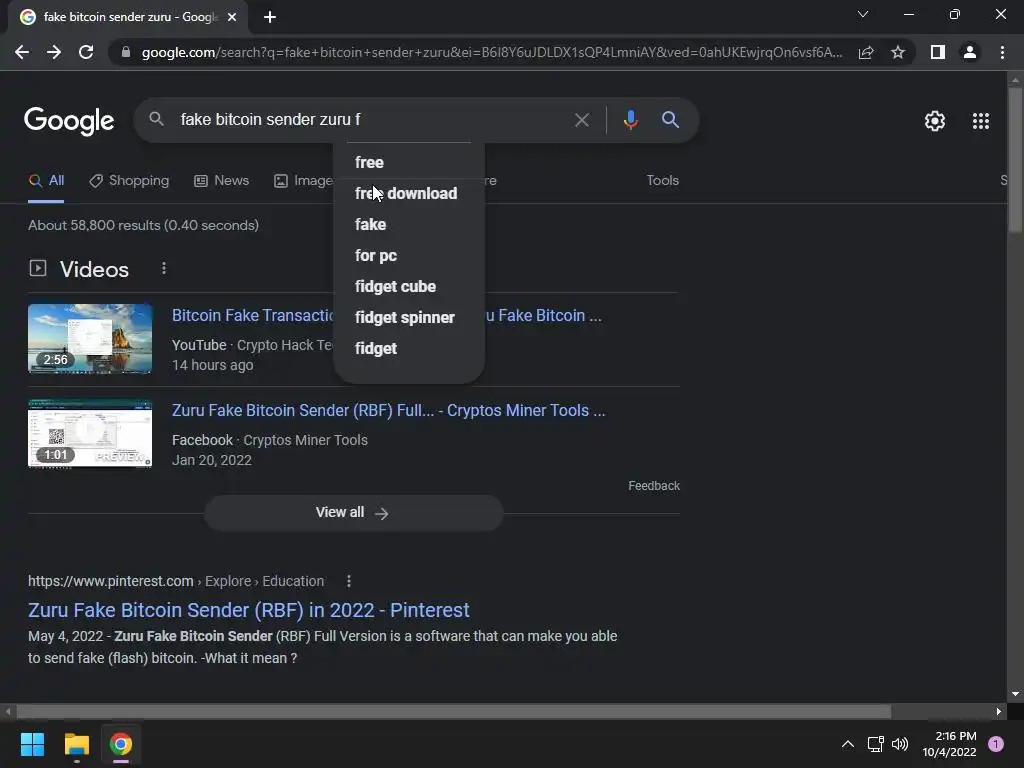This screenshot has height=768, width=1024.
Task: Choose the 'free download' suggestion
Action: [409, 194]
